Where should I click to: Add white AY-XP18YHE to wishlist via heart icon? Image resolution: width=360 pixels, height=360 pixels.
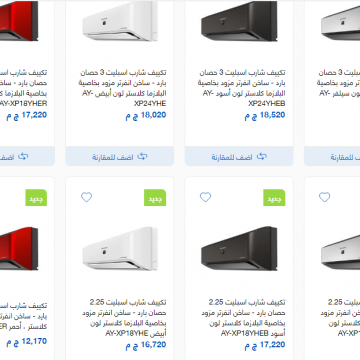86,197
